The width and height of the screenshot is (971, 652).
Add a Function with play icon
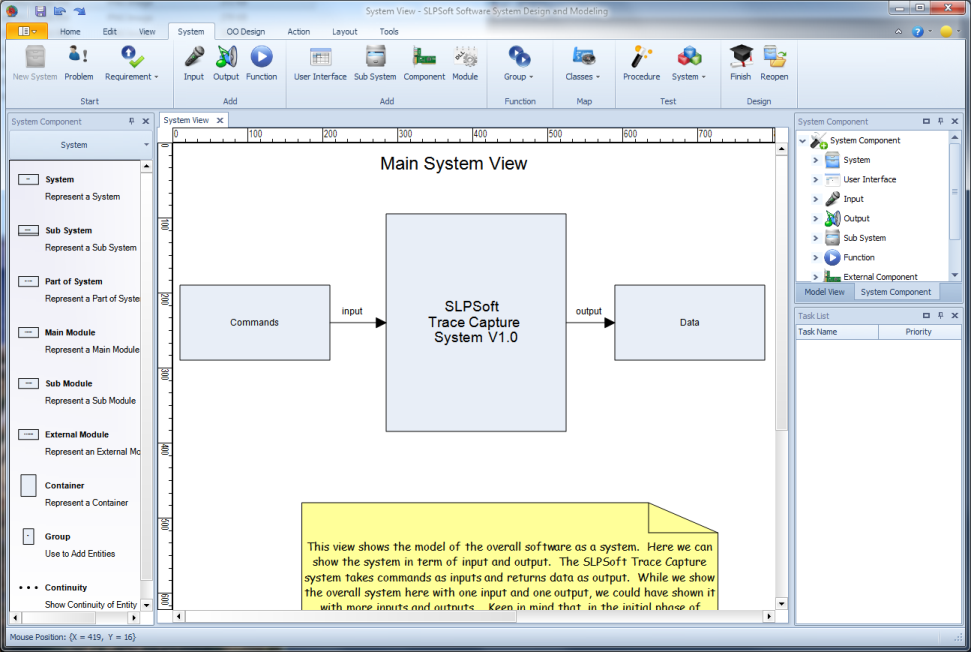(261, 63)
